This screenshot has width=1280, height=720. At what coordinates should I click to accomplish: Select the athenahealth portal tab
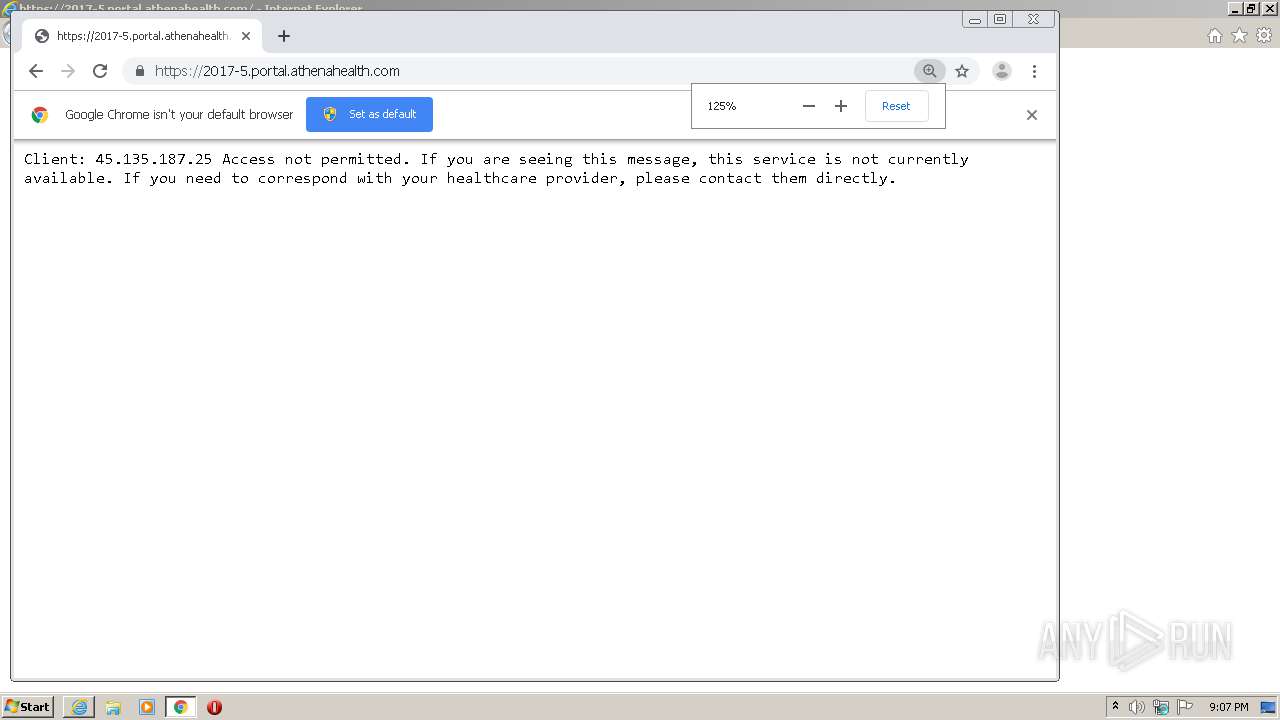coord(142,36)
